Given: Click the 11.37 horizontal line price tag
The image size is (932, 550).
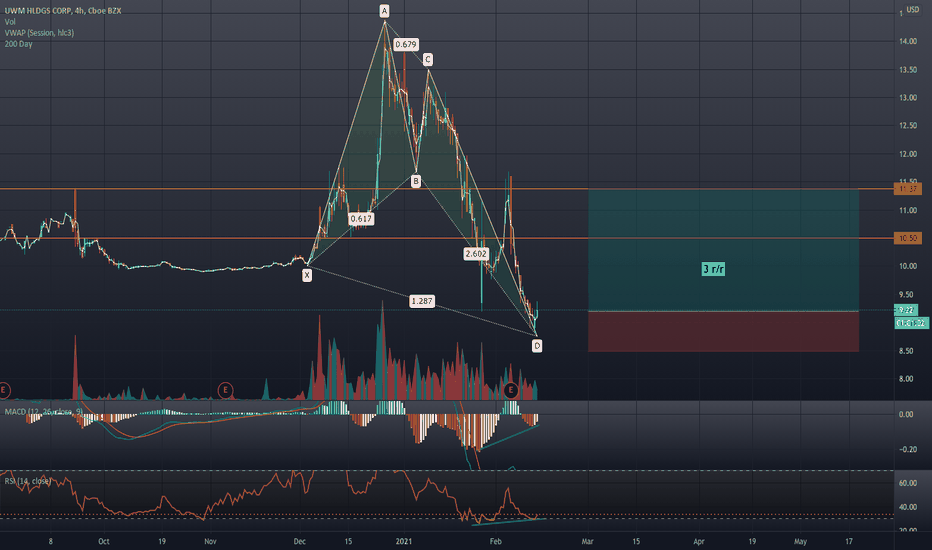Looking at the screenshot, I should [x=908, y=189].
